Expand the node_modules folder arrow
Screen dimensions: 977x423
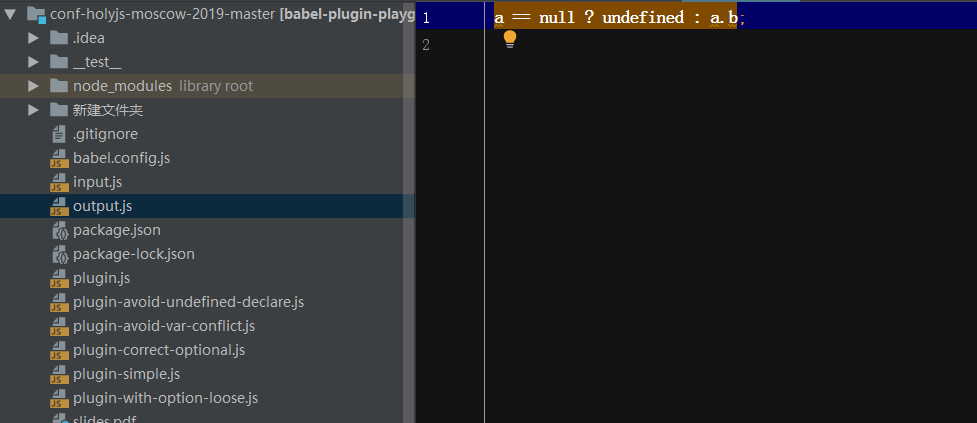33,86
